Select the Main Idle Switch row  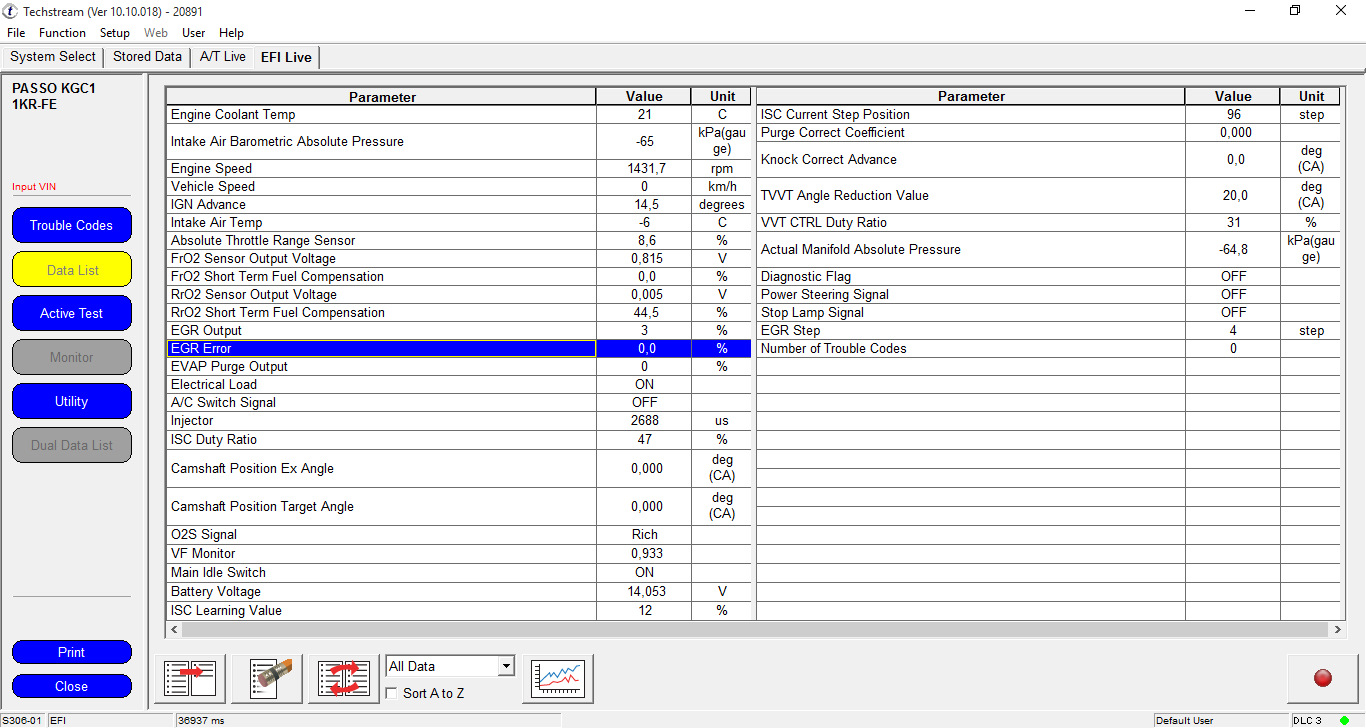(x=458, y=573)
